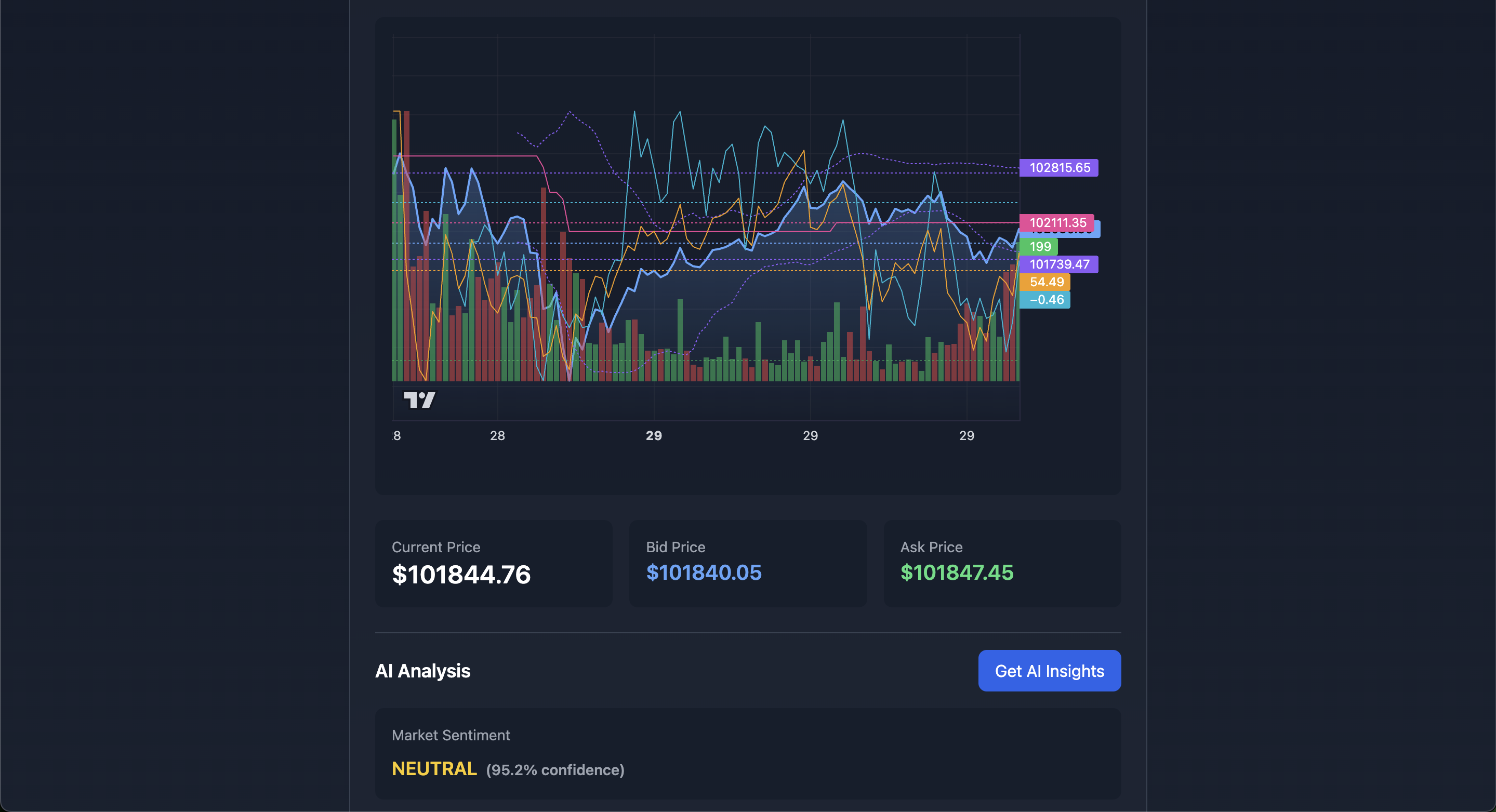Open the Market Sentiment panel
Viewport: 1496px width, 812px height.
(x=748, y=754)
